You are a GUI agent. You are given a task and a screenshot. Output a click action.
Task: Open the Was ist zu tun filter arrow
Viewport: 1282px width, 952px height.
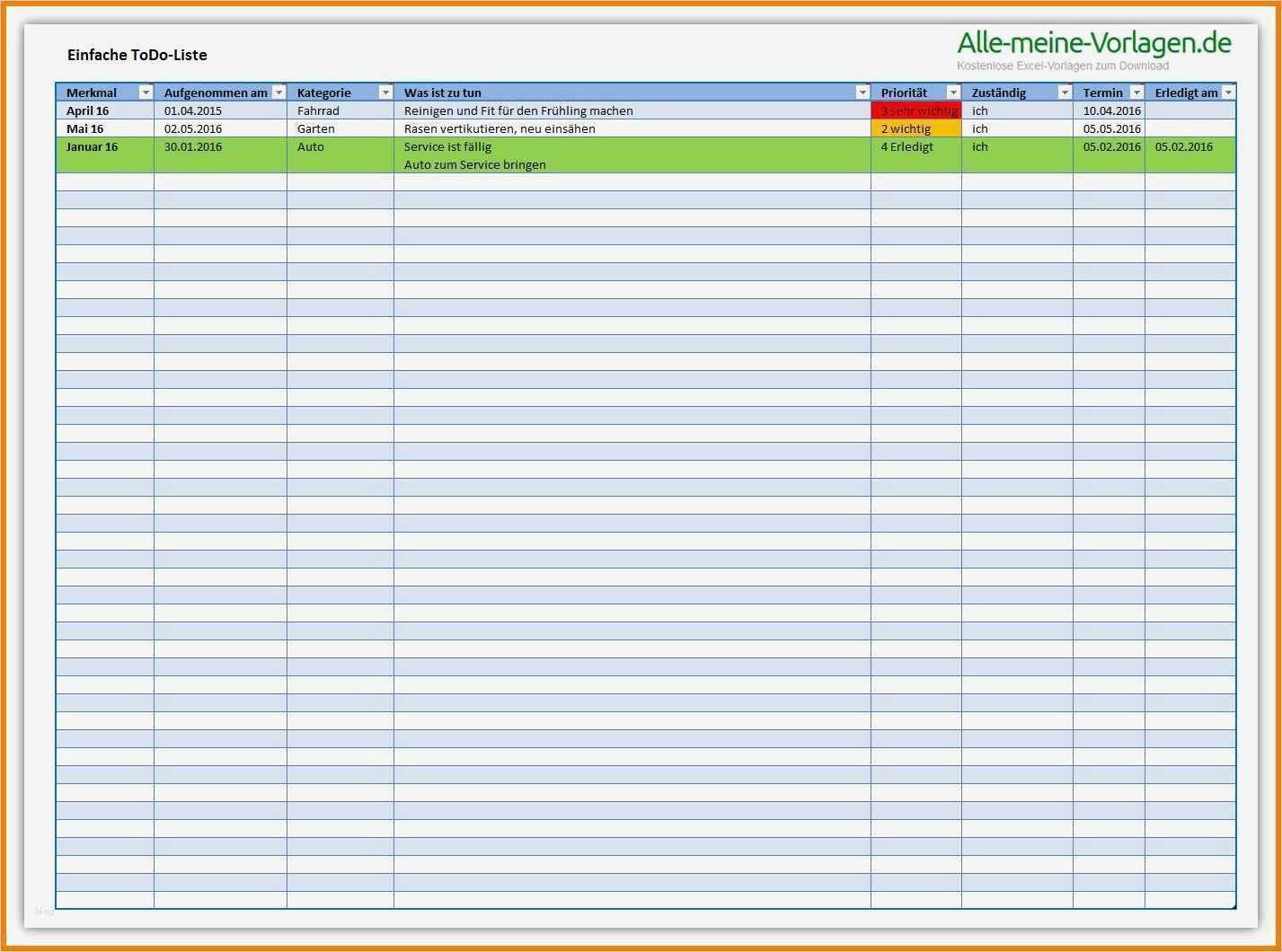point(862,93)
